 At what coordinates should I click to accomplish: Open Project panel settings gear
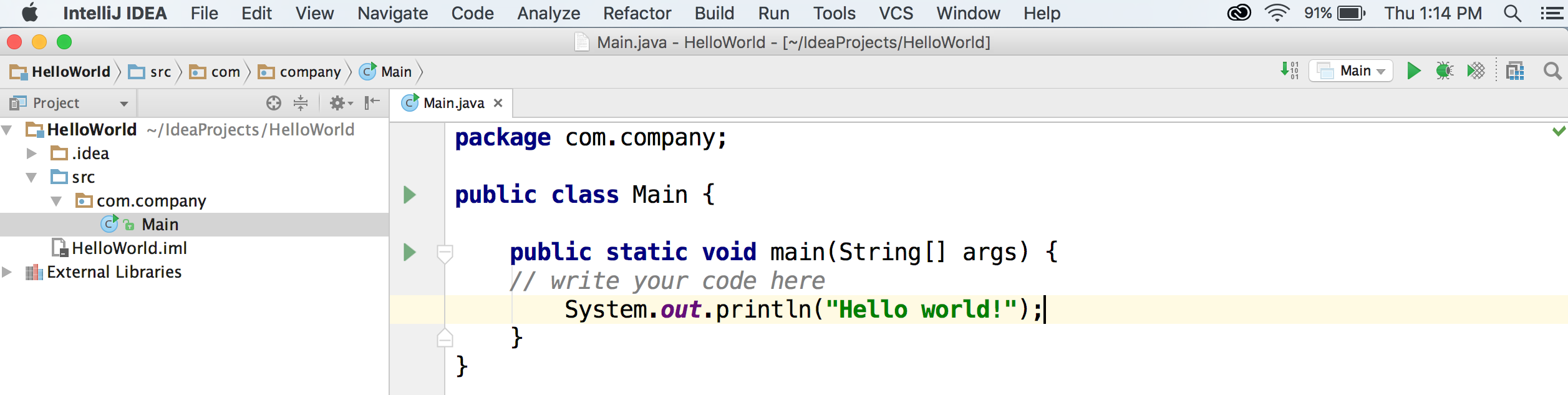pyautogui.click(x=341, y=103)
